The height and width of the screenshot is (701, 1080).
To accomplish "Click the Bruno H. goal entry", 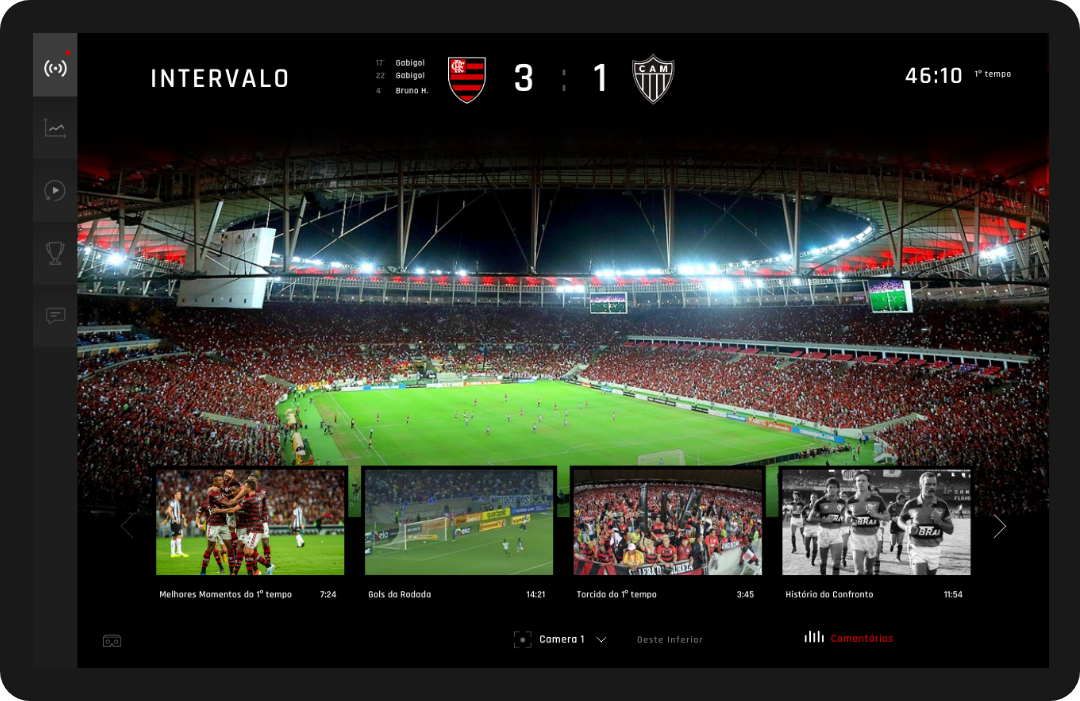I will 402,90.
